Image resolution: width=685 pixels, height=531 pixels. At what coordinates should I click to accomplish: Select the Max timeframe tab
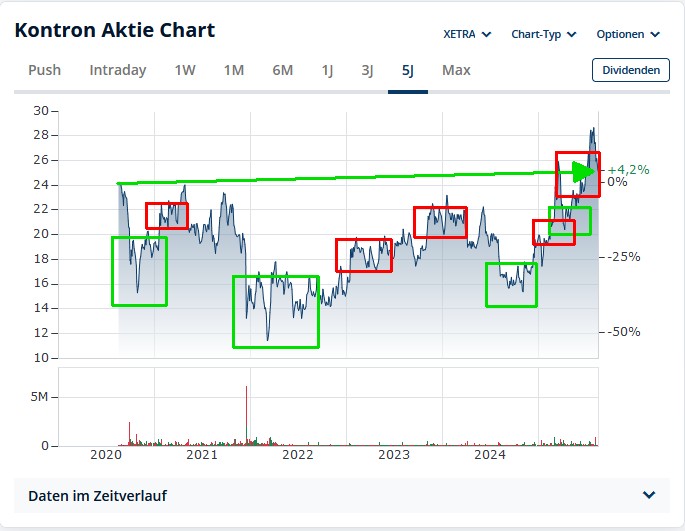(456, 70)
